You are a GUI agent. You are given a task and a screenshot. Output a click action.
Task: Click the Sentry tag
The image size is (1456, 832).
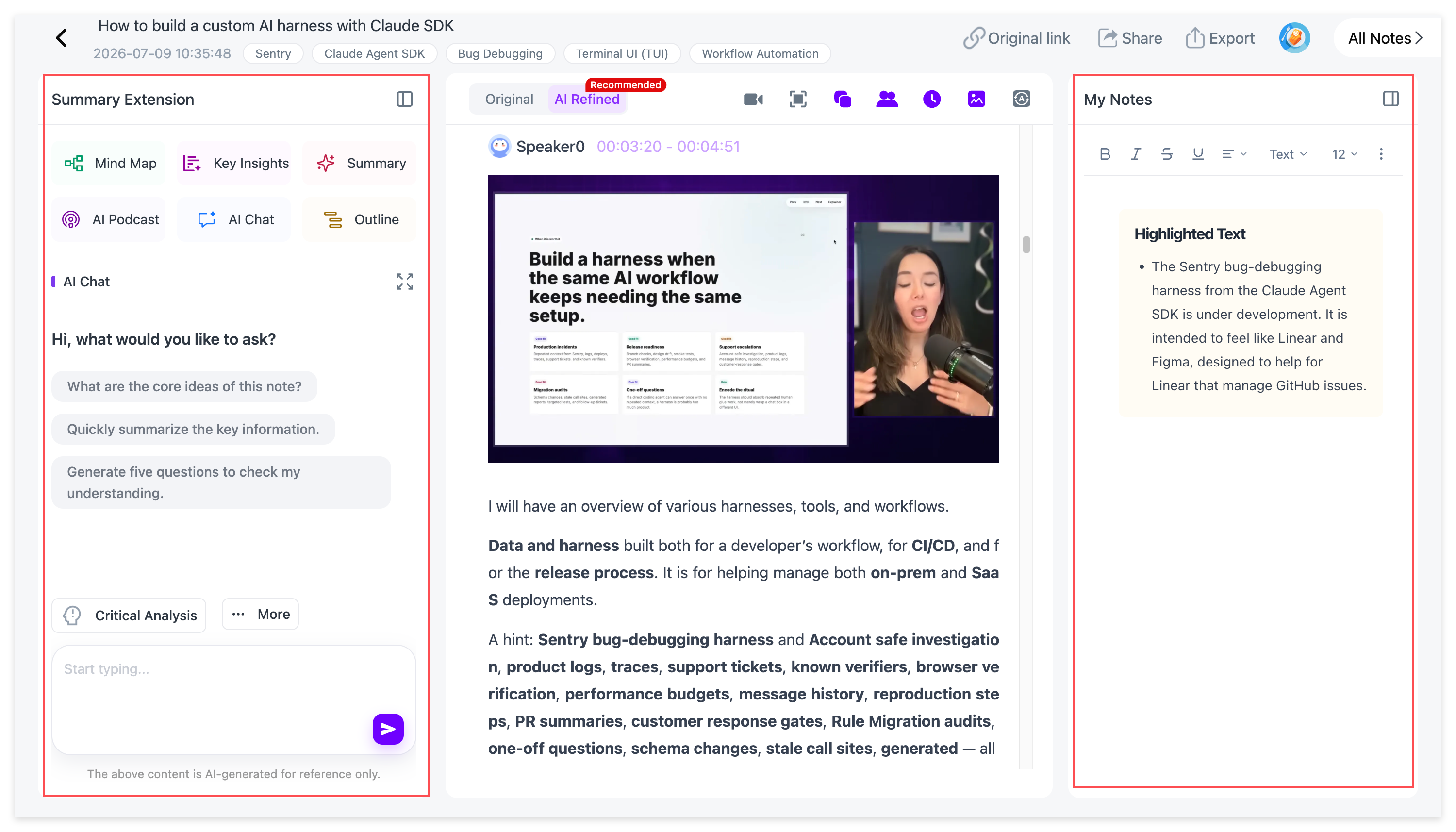click(x=273, y=54)
